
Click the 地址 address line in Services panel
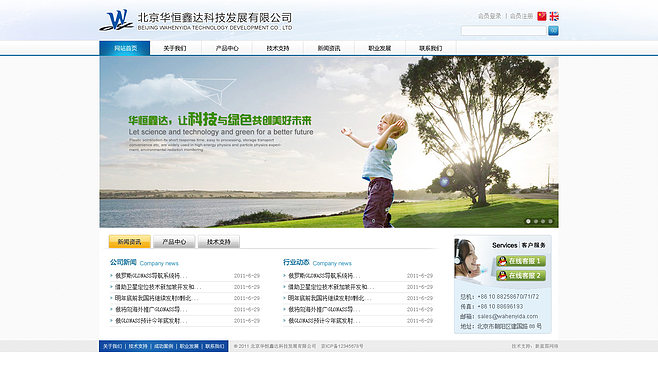click(501, 326)
